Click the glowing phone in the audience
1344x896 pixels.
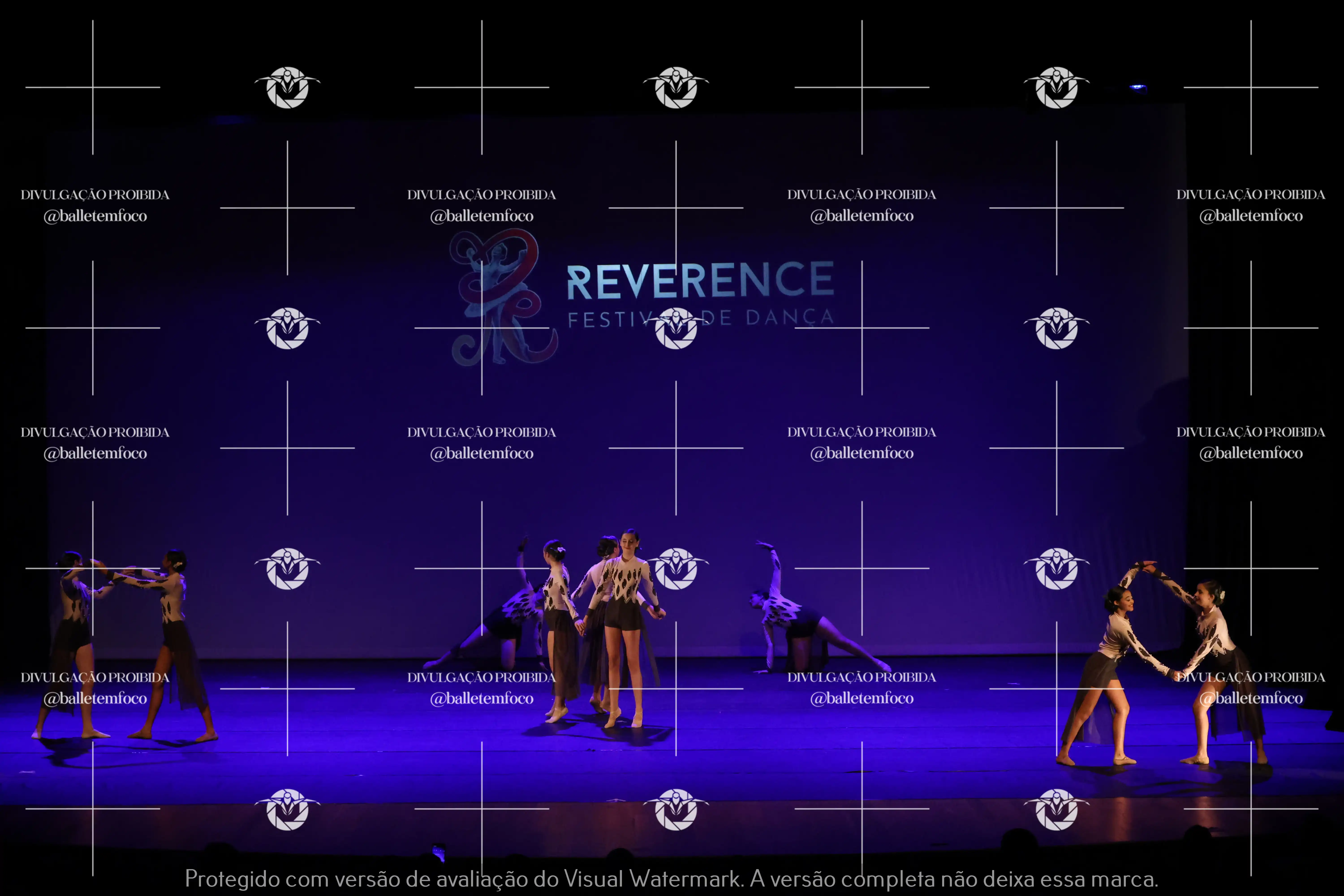click(438, 852)
